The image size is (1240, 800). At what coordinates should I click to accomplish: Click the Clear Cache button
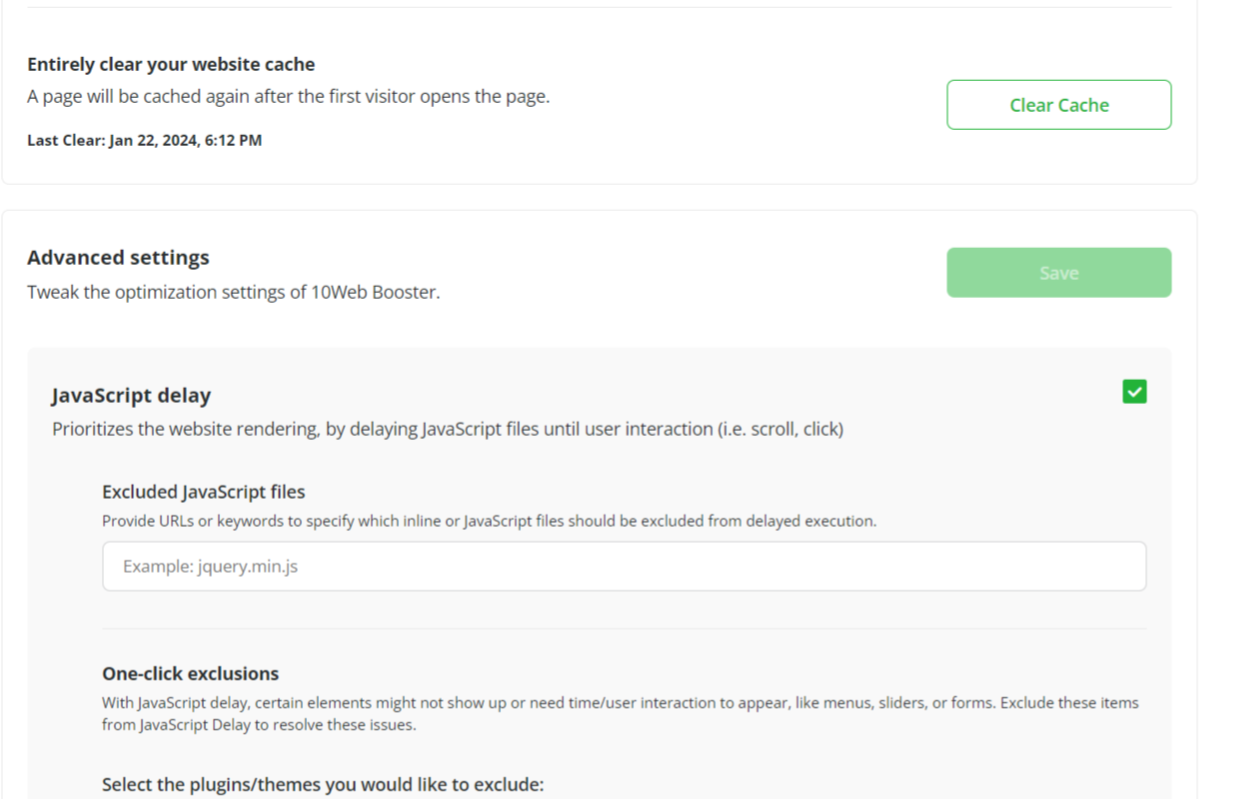[1058, 105]
